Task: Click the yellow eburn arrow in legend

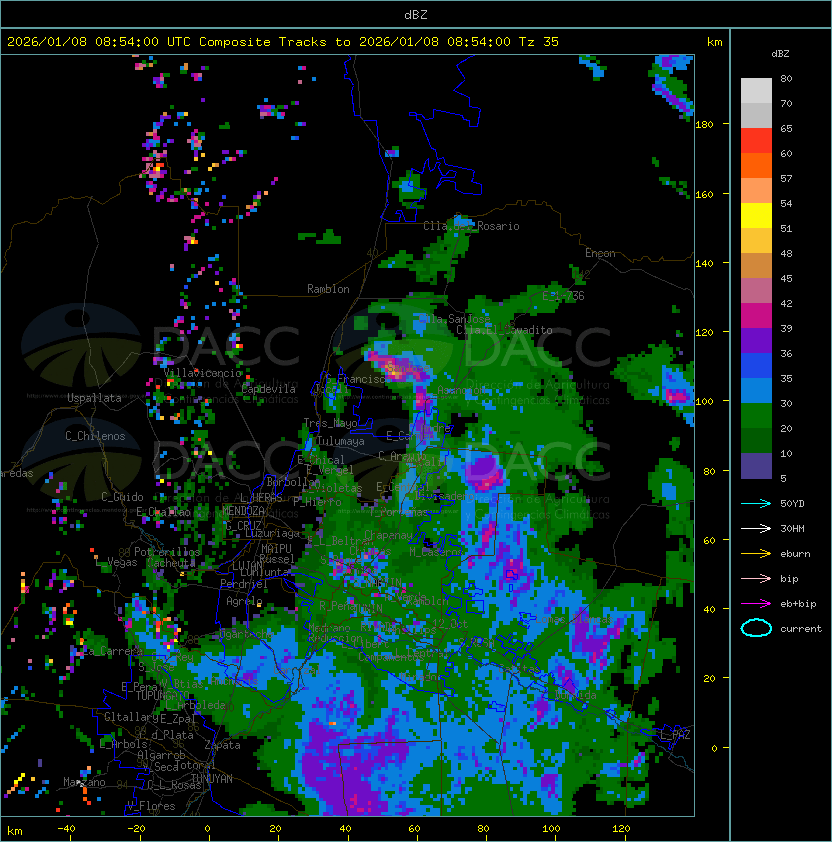Action: pyautogui.click(x=756, y=554)
